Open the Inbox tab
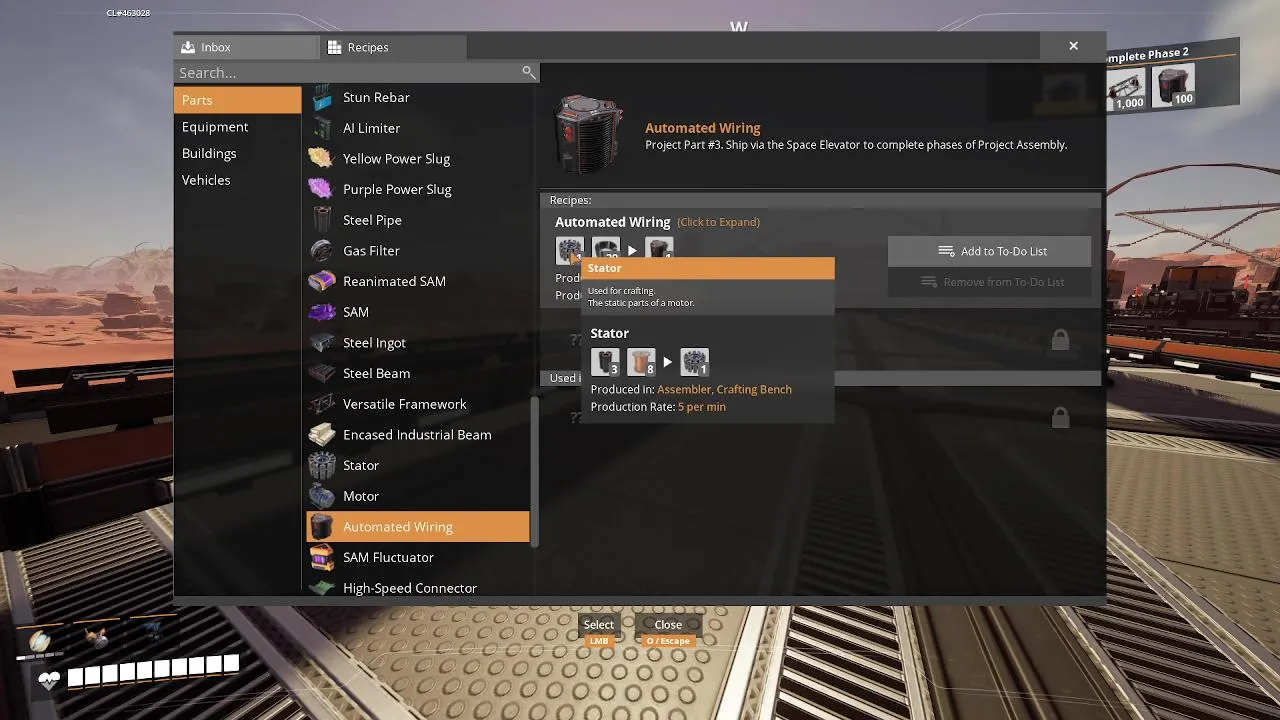 246,47
